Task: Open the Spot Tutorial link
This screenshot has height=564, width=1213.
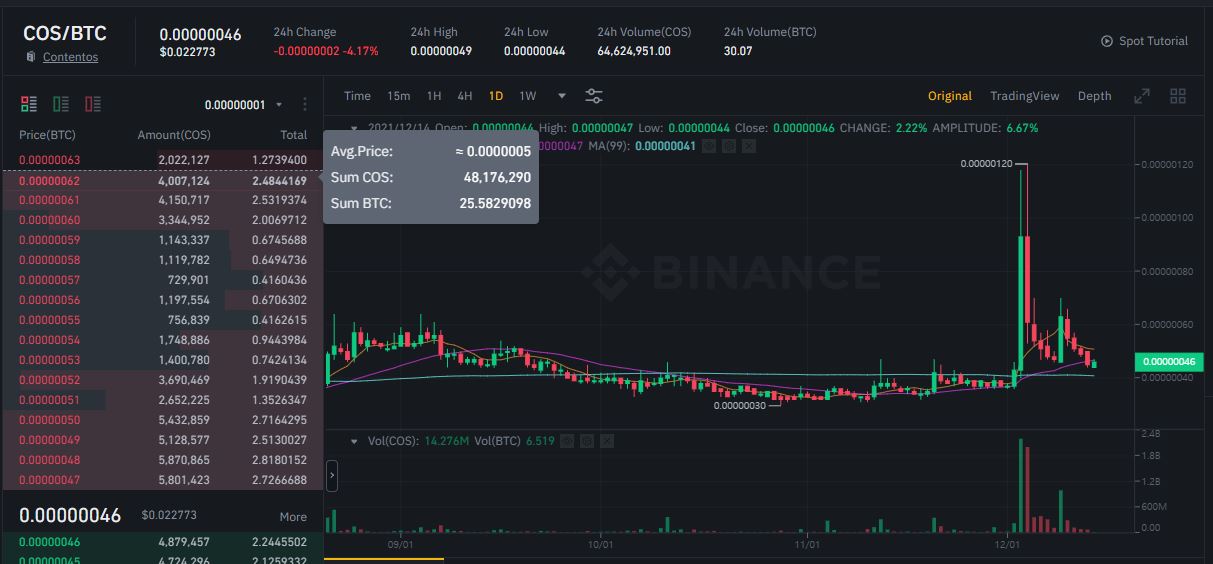Action: point(1153,41)
